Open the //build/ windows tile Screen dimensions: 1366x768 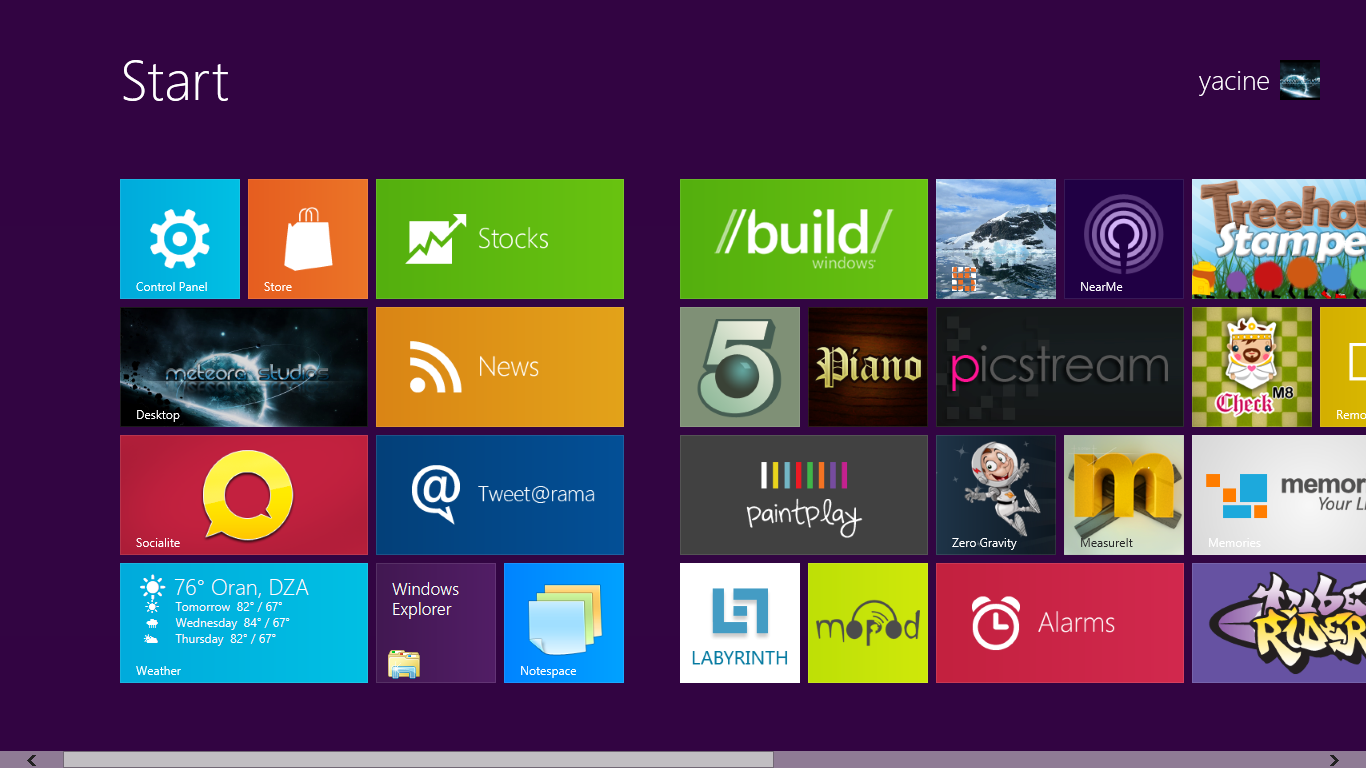tap(804, 239)
